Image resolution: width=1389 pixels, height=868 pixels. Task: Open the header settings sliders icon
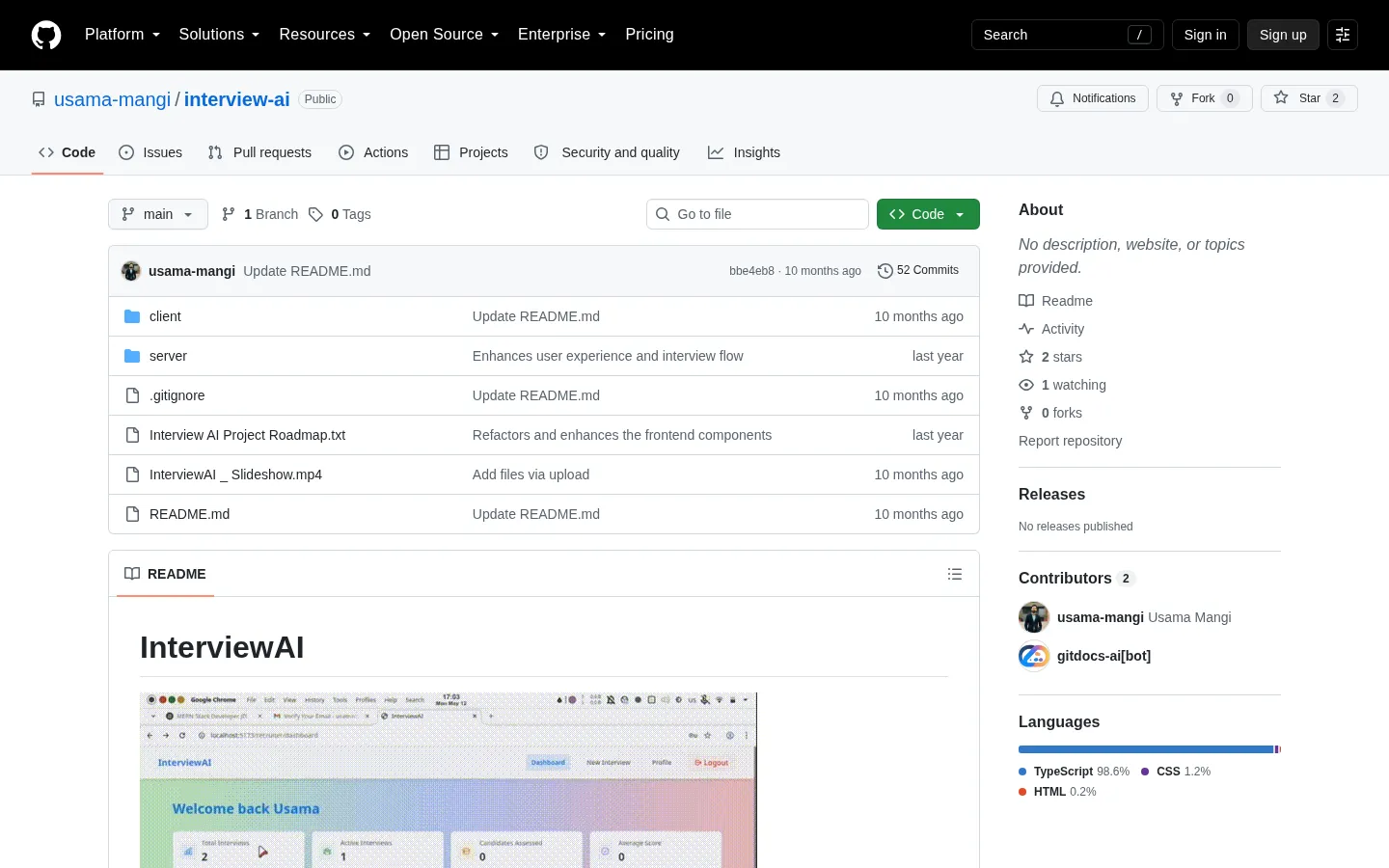tap(1343, 35)
